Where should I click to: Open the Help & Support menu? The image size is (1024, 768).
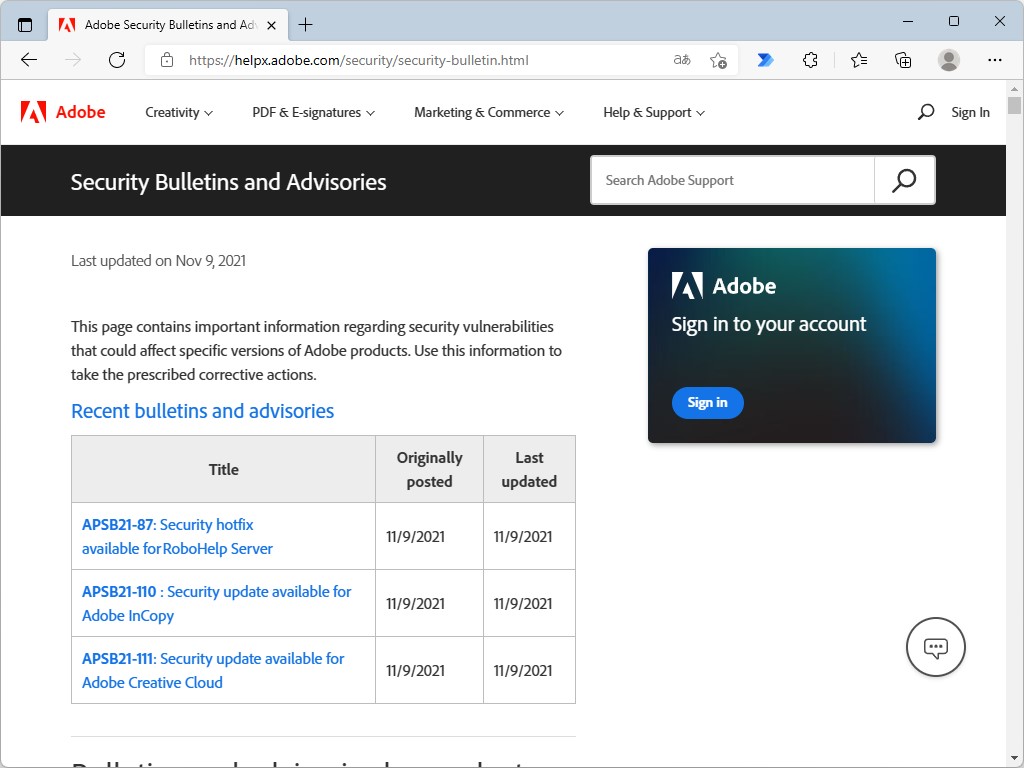pyautogui.click(x=654, y=113)
